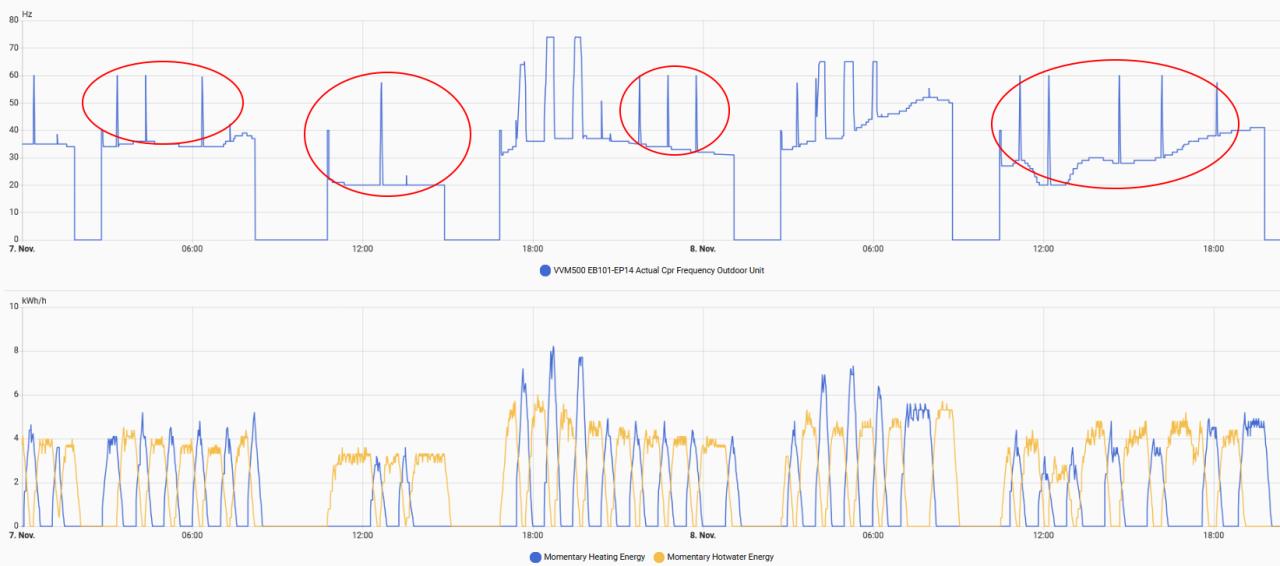Click the tallest heating energy peak above 8 kWh/h

552,349
